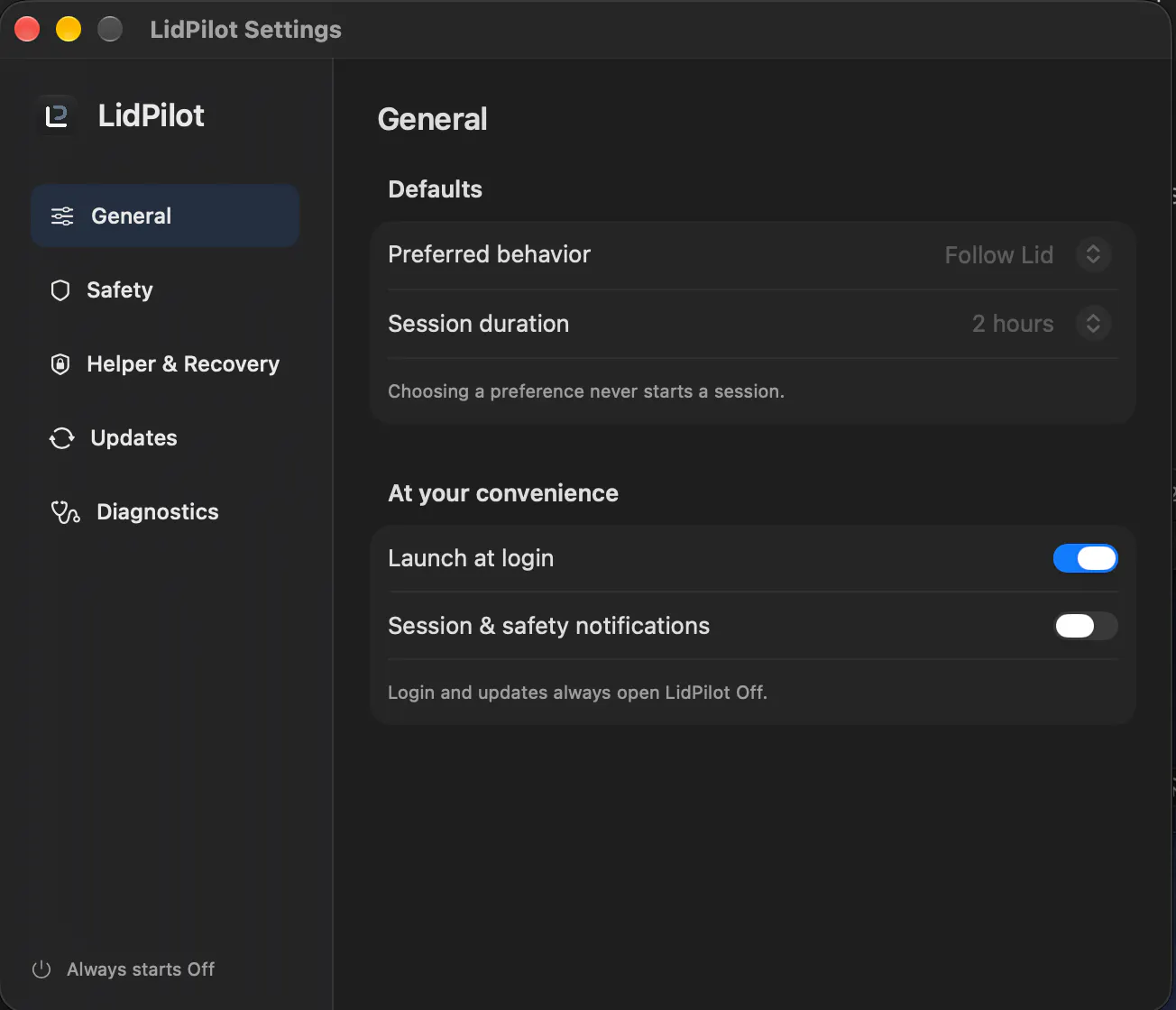Click 'Login and updates always open' note
The height and width of the screenshot is (1010, 1176).
pyautogui.click(x=577, y=693)
